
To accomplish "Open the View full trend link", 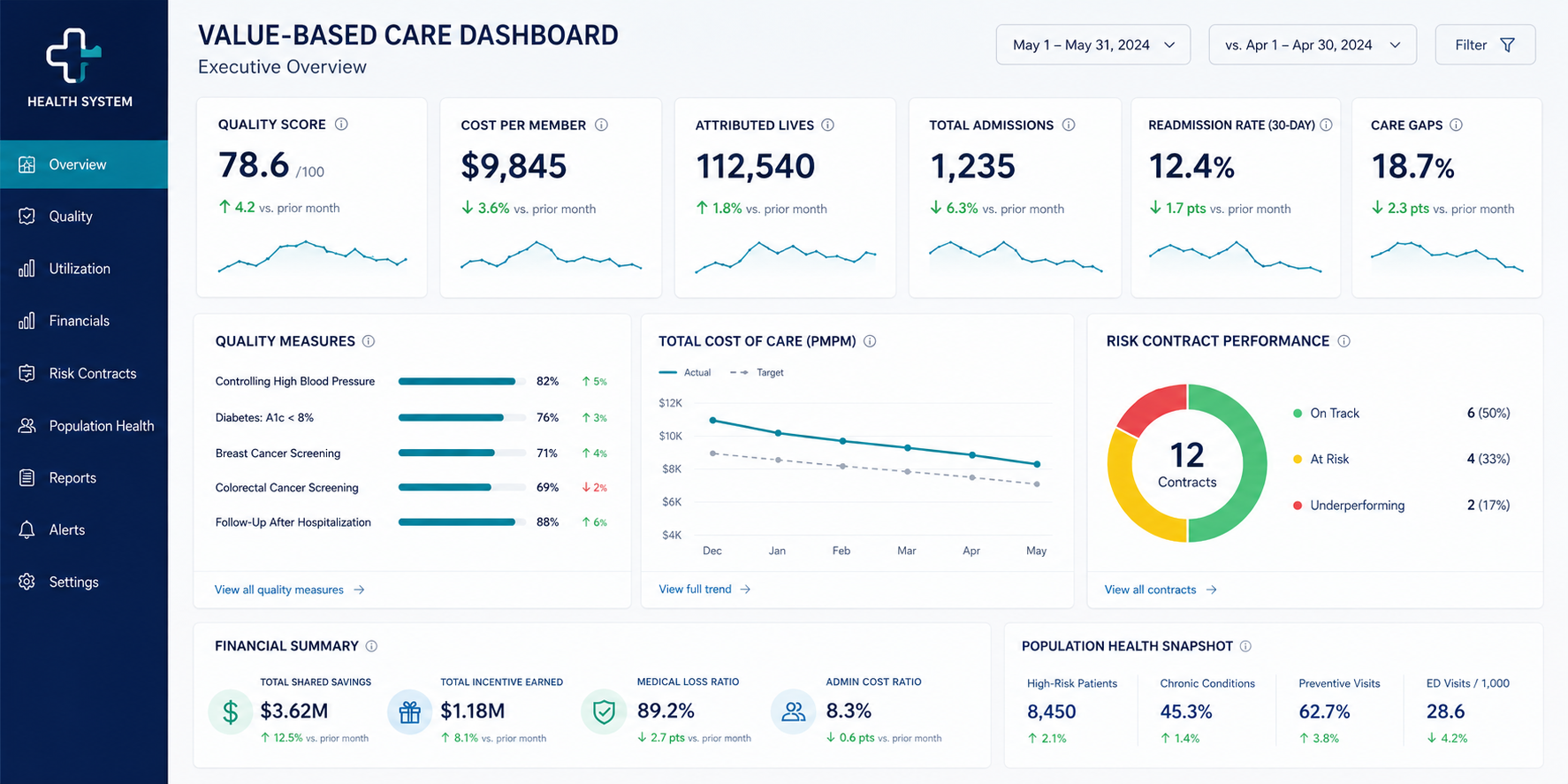I will (x=704, y=589).
